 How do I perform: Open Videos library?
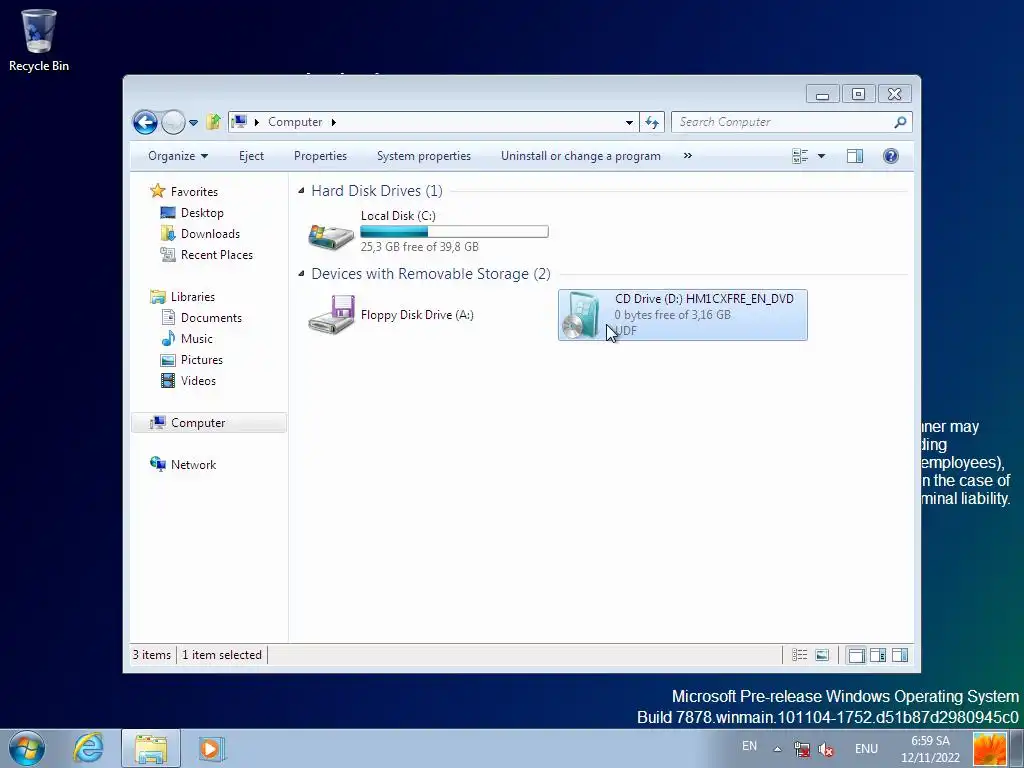pos(198,381)
